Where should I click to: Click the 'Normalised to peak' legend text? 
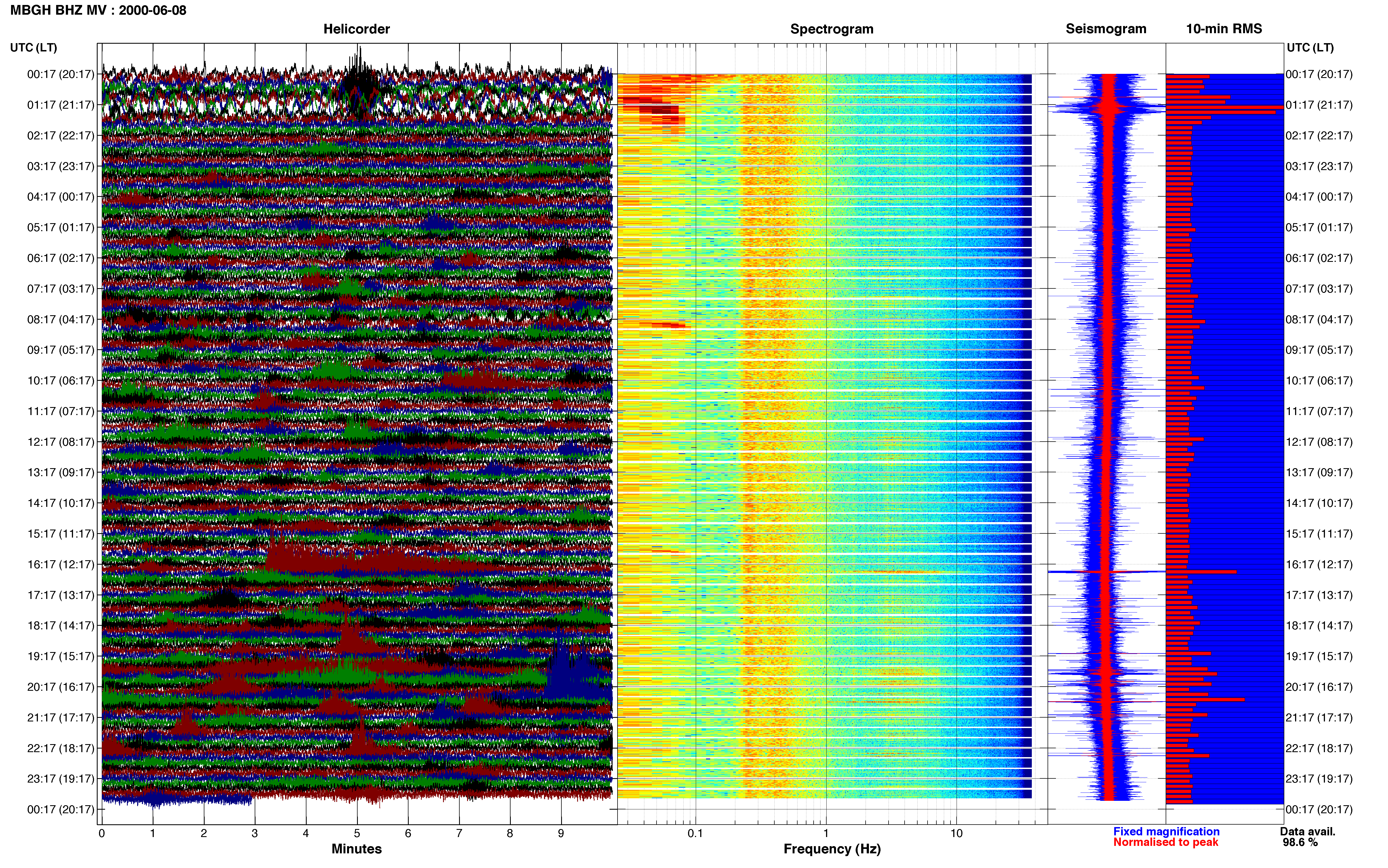(1165, 842)
